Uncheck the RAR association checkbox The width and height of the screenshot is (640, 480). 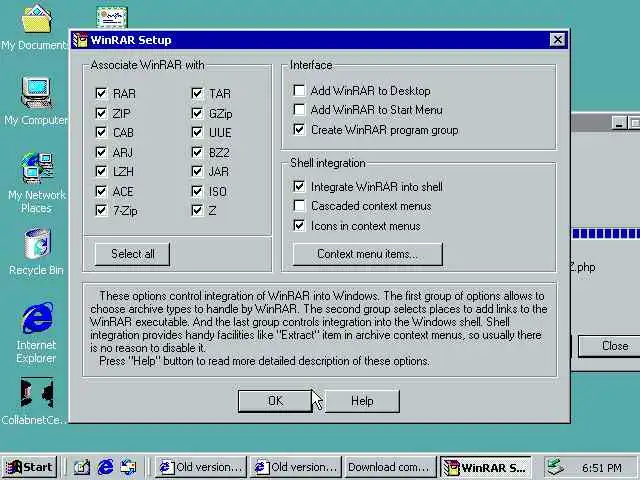coord(101,93)
